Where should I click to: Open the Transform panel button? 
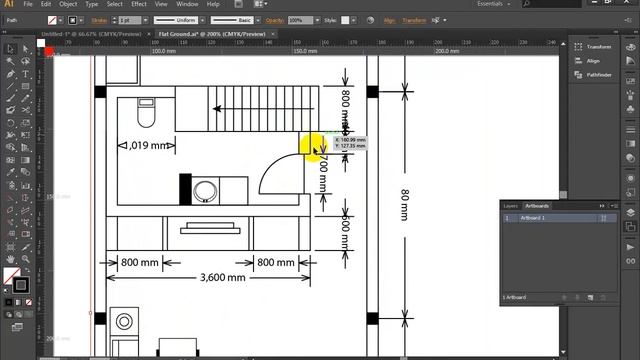593,47
